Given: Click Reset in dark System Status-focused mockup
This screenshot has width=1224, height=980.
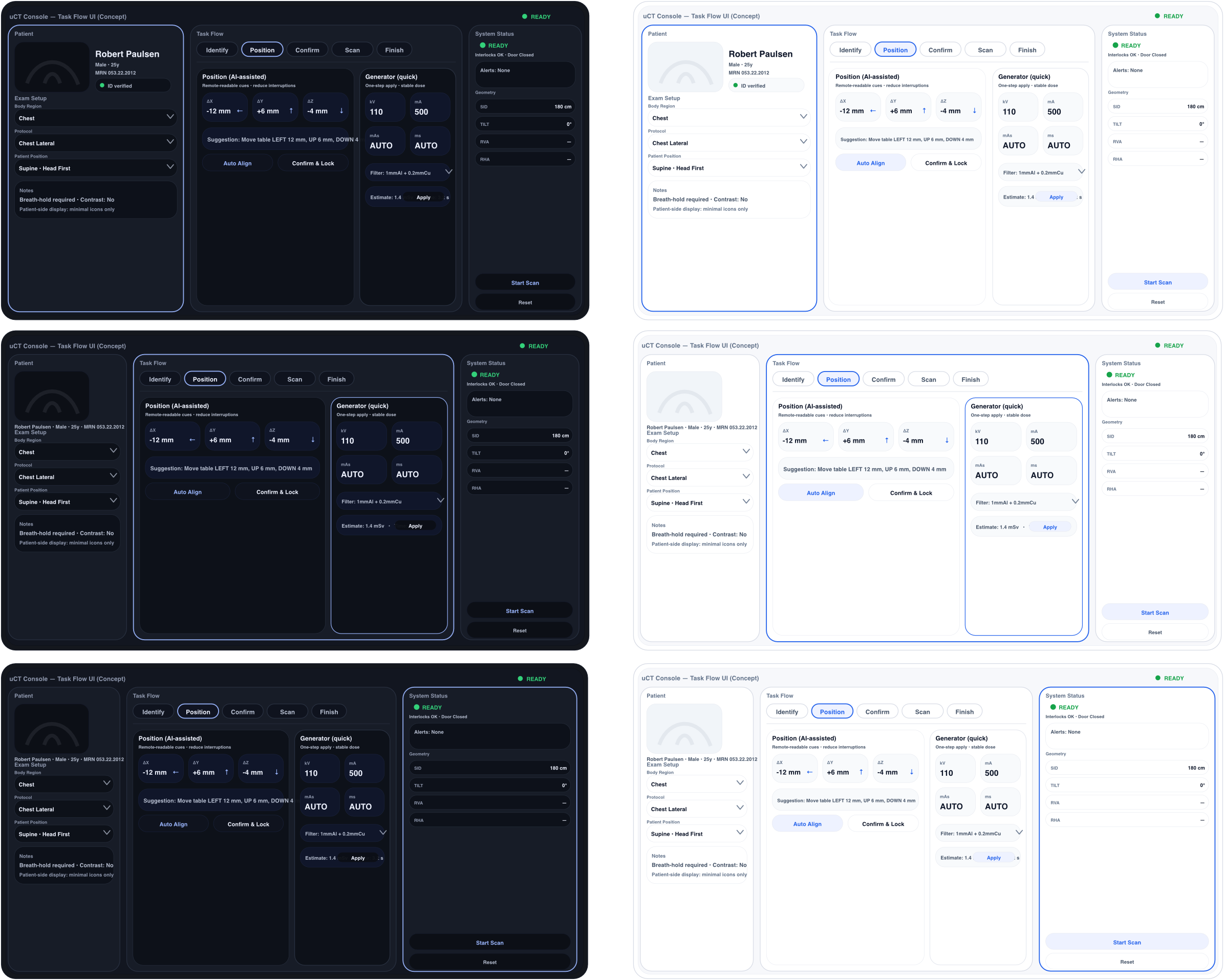Looking at the screenshot, I should [490, 963].
